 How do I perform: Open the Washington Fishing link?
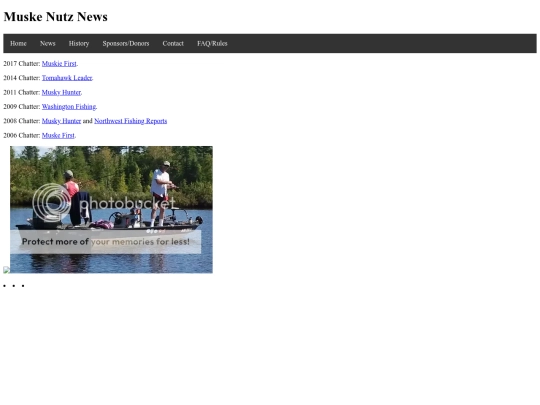tap(69, 107)
